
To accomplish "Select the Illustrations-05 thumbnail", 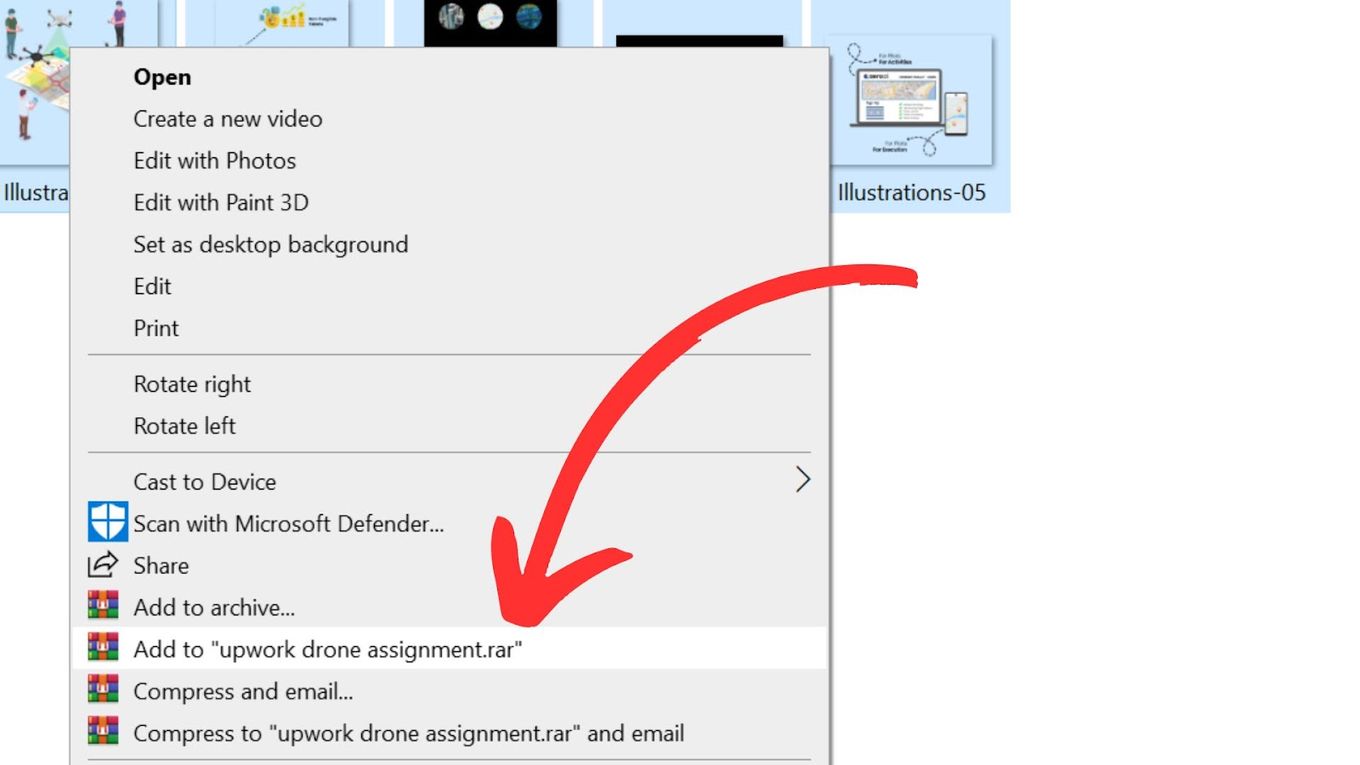I will click(x=914, y=100).
